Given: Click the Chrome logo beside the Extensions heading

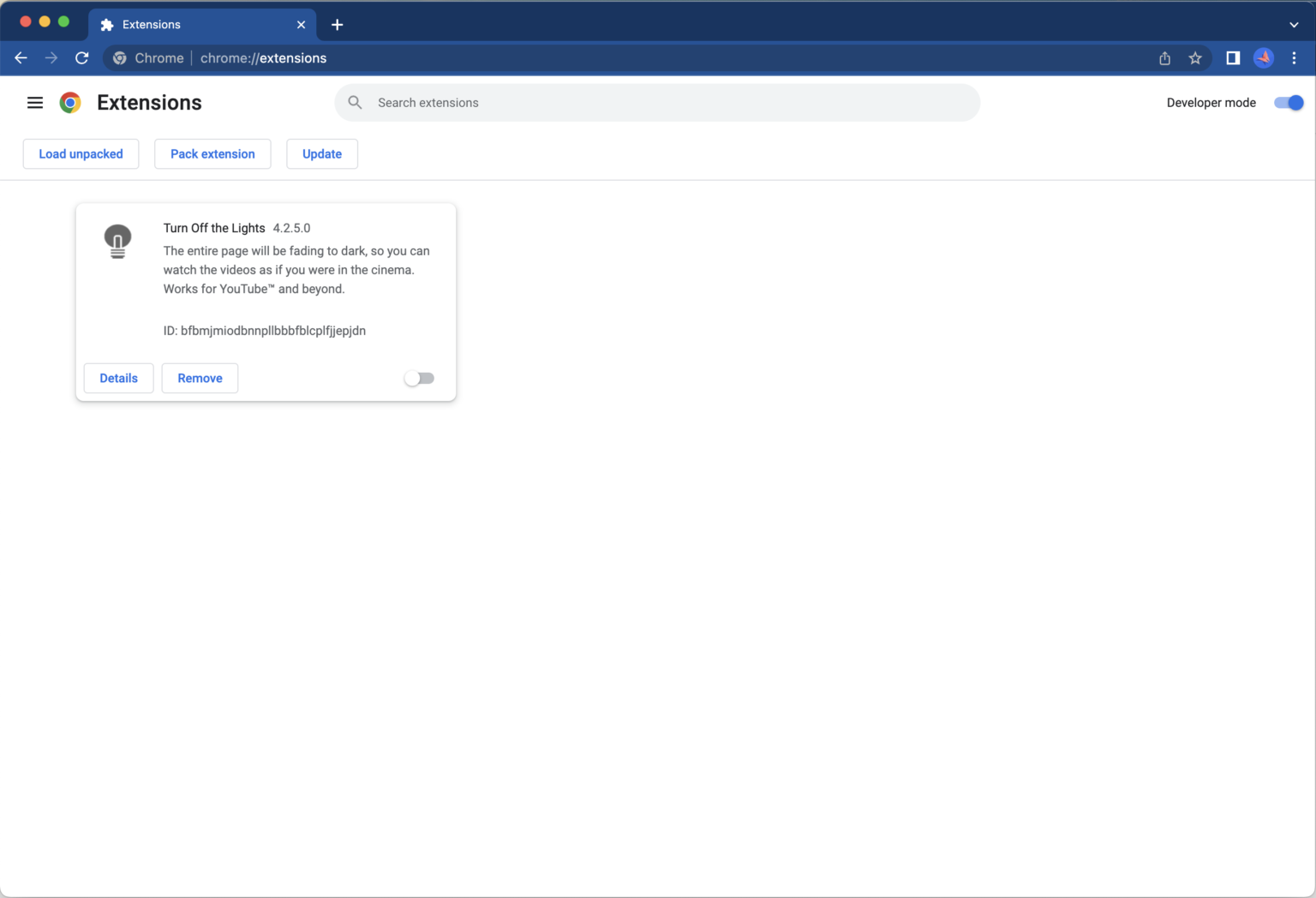Looking at the screenshot, I should [x=69, y=102].
